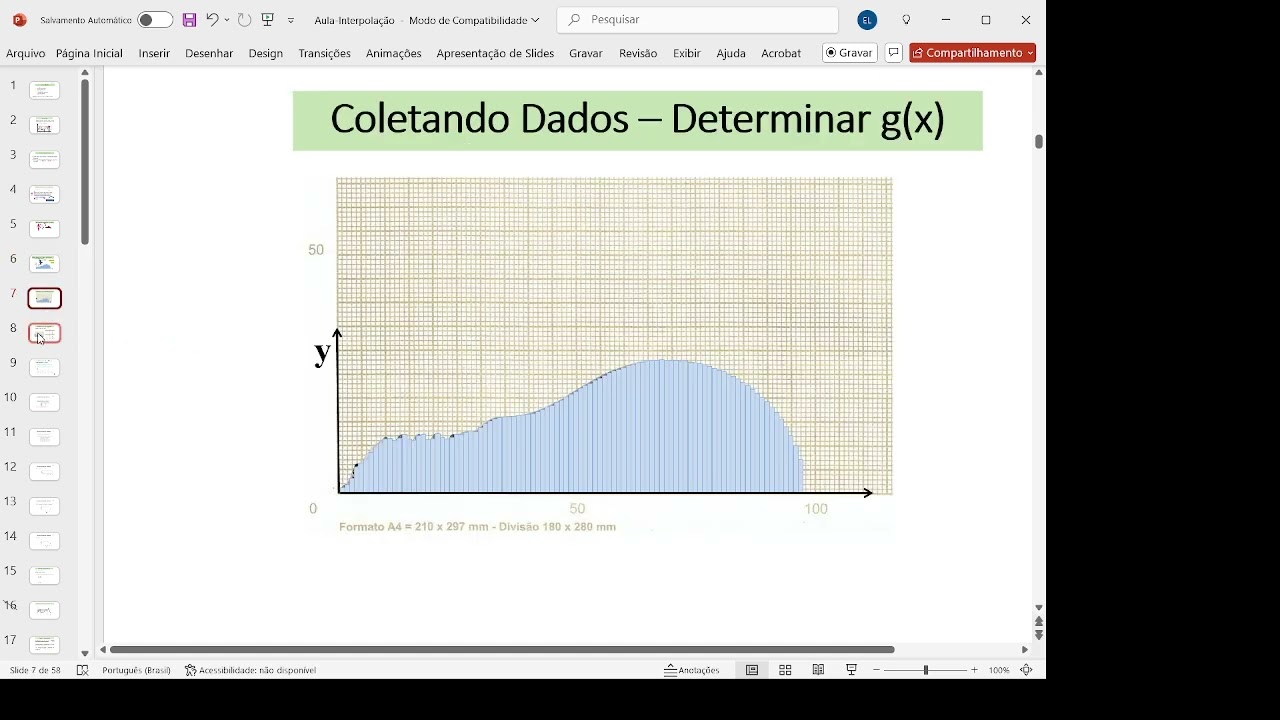The height and width of the screenshot is (720, 1280).
Task: Click the Gravar record button at right
Action: pyautogui.click(x=850, y=53)
